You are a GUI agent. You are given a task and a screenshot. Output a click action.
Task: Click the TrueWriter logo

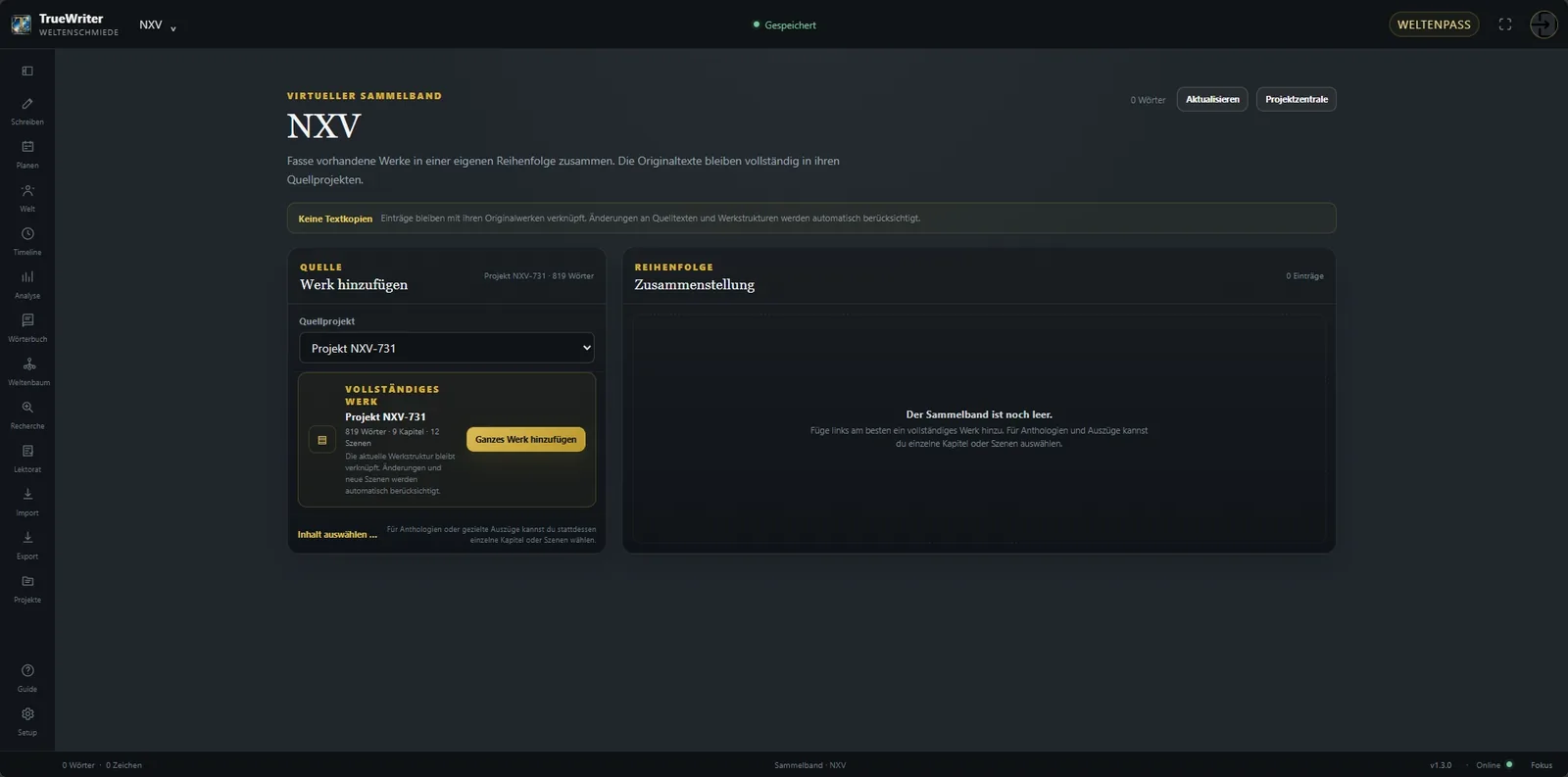pyautogui.click(x=21, y=24)
